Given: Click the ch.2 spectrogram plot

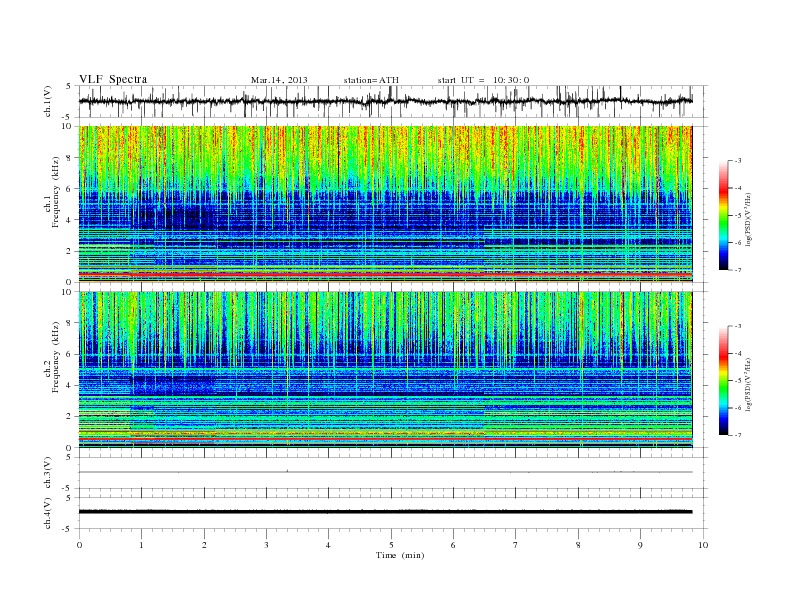Looking at the screenshot, I should coord(385,370).
